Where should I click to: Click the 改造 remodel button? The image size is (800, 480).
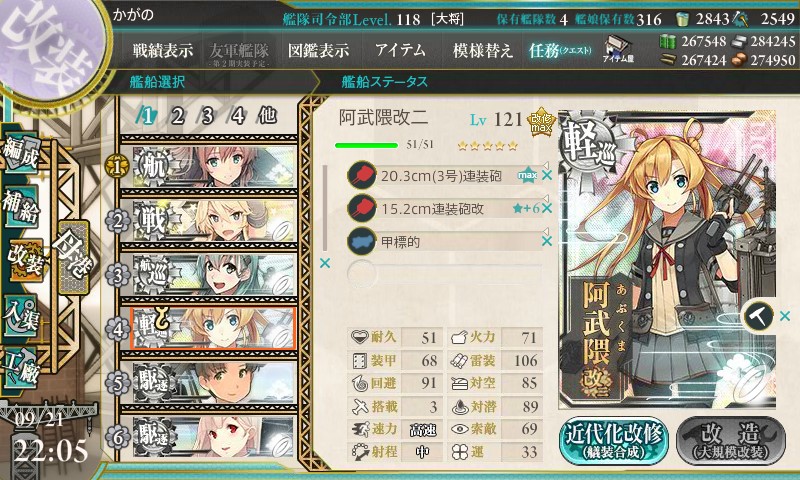click(731, 441)
